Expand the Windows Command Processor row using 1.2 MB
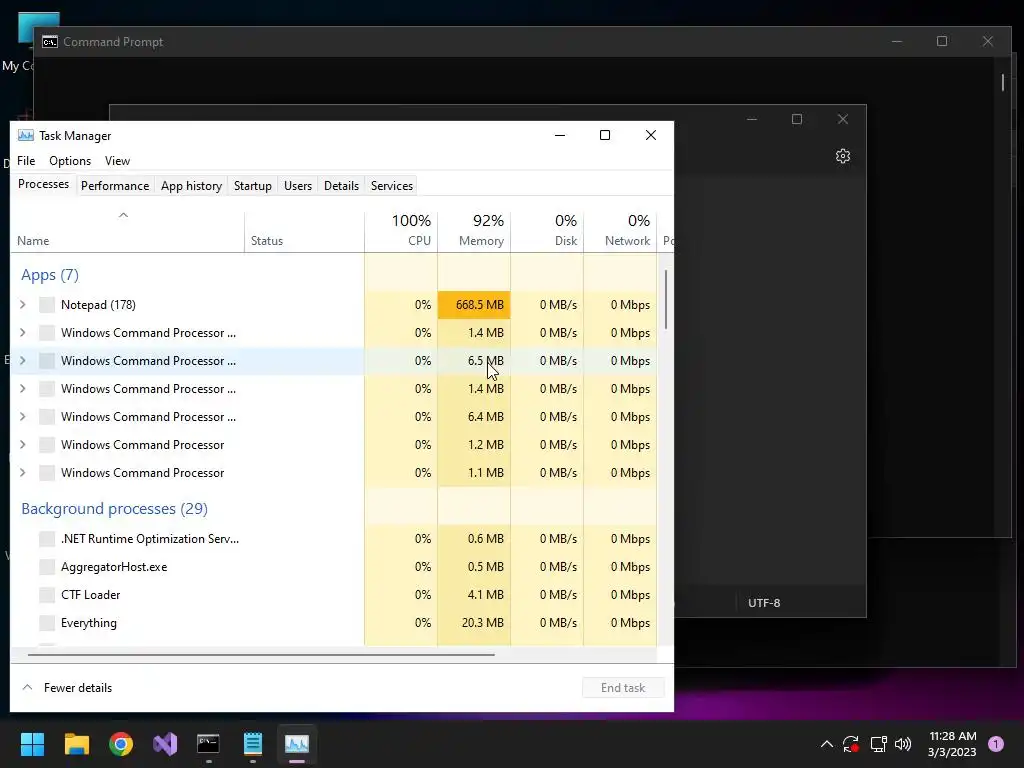Viewport: 1024px width, 768px height. click(23, 445)
